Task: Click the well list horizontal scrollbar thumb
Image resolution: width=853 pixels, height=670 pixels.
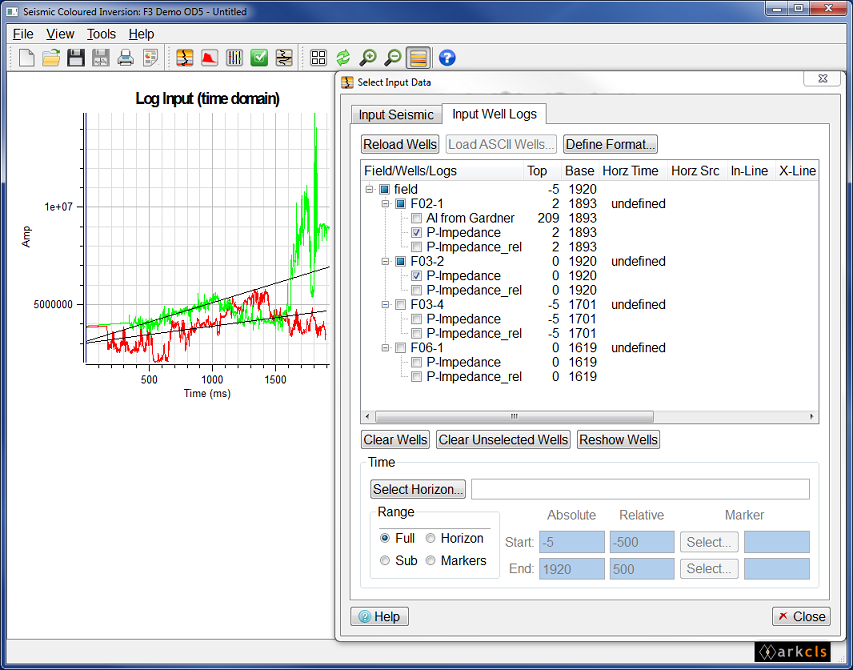Action: 514,417
